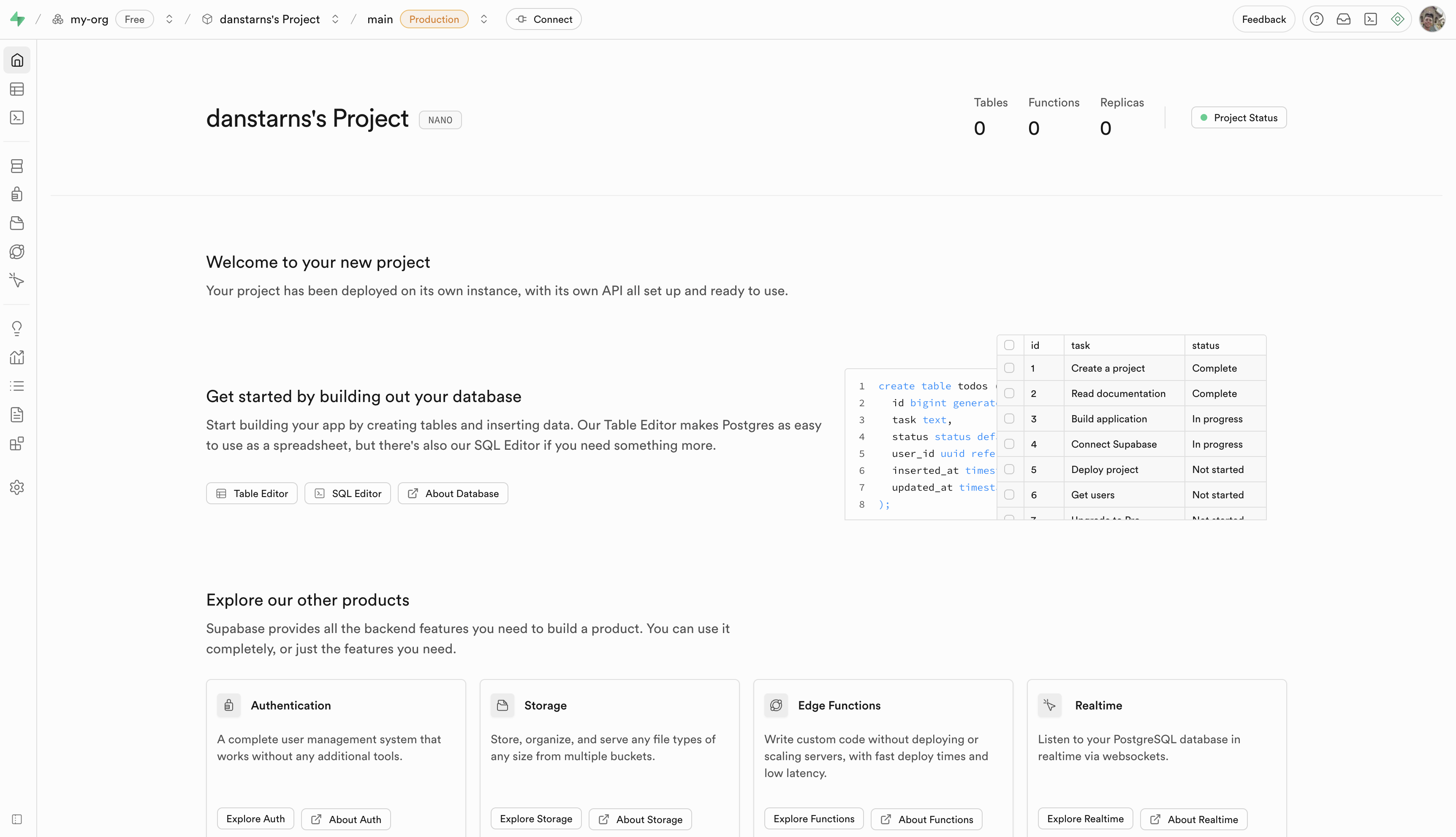Screen dimensions: 1456x837
Task: Open the Inbox icon in the top bar
Action: tap(1343, 19)
